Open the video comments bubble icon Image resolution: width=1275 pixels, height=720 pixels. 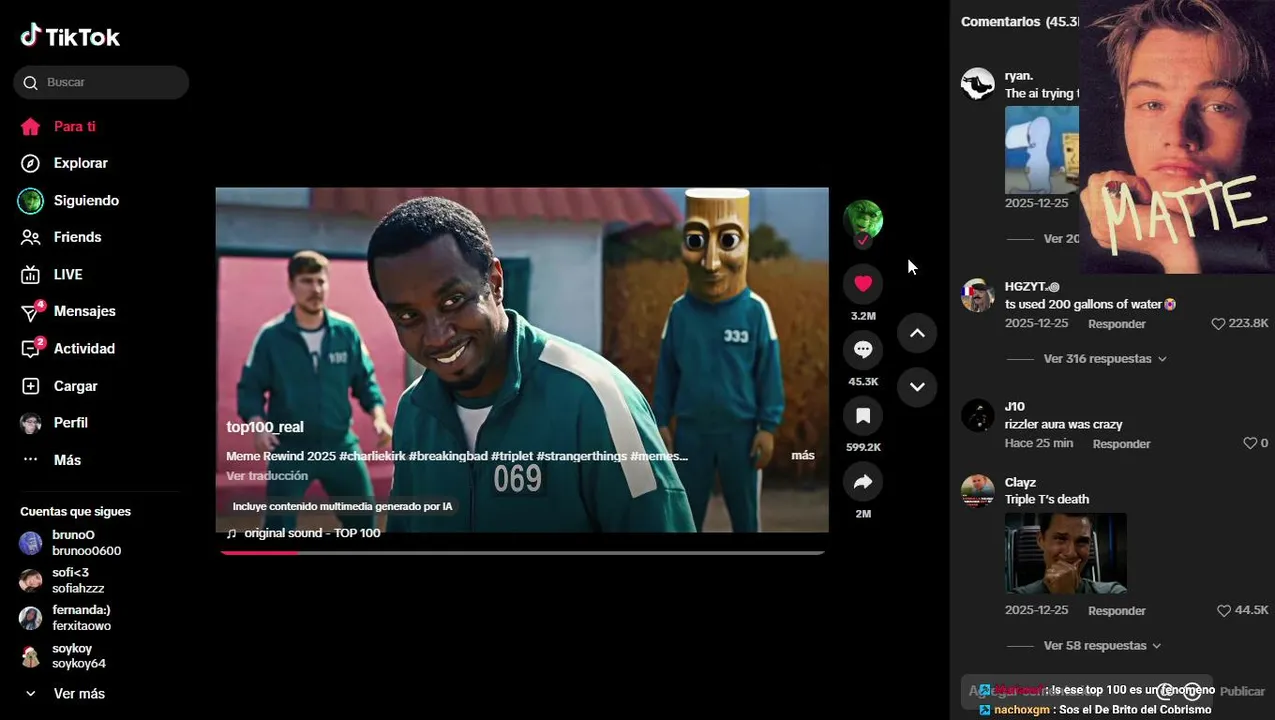click(x=863, y=350)
